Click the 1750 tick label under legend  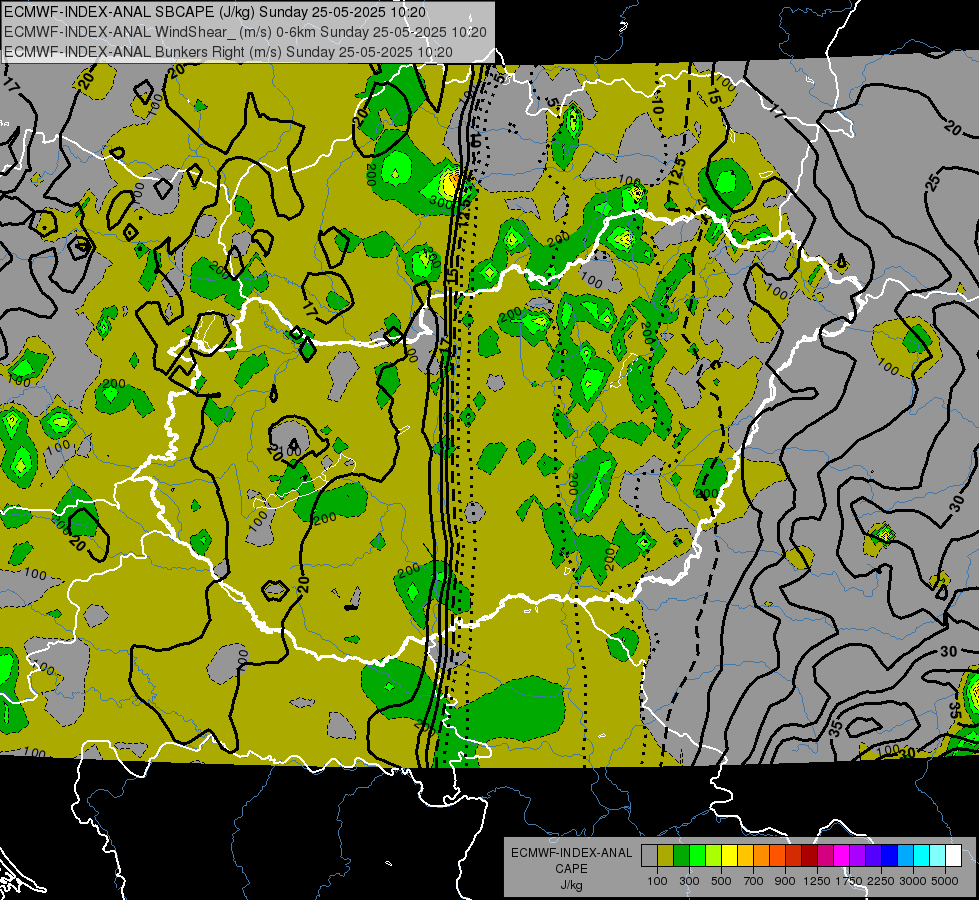click(x=849, y=881)
